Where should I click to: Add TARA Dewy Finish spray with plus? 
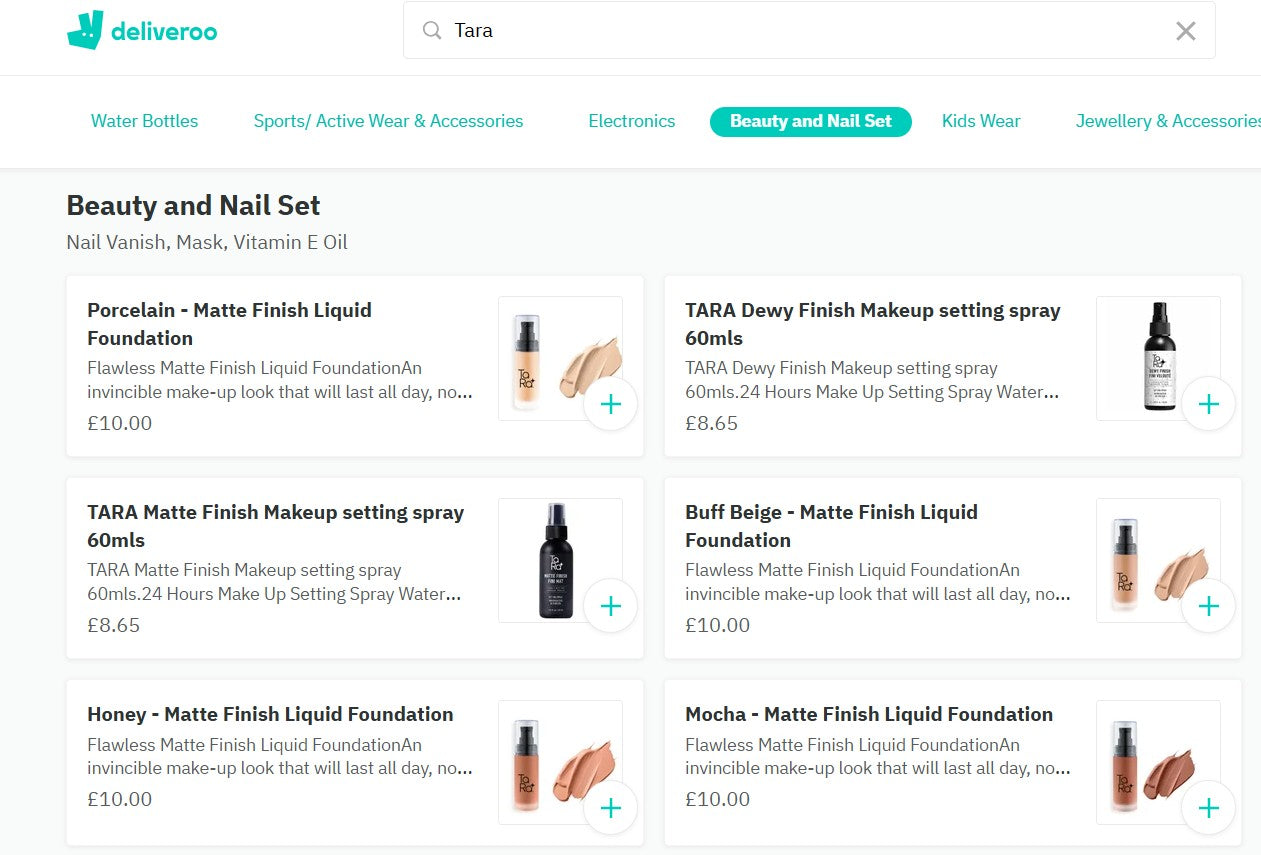pyautogui.click(x=1208, y=404)
